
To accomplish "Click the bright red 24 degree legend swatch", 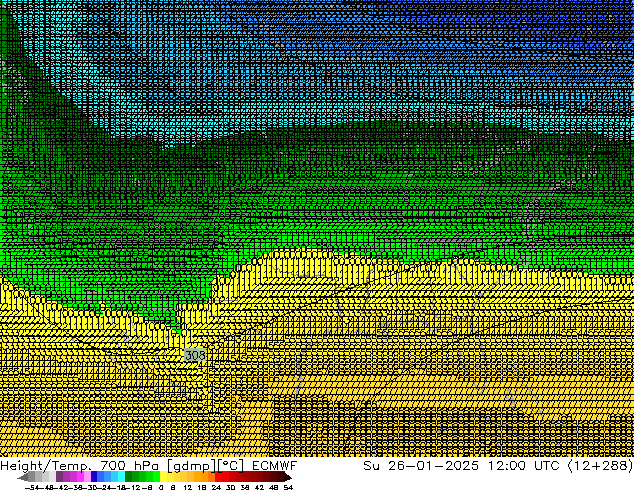I will click(218, 477).
